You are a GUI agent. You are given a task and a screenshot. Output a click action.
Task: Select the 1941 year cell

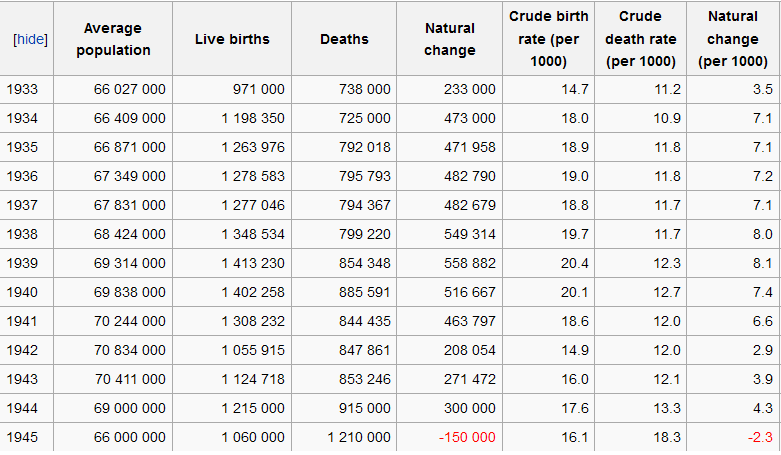22,321
